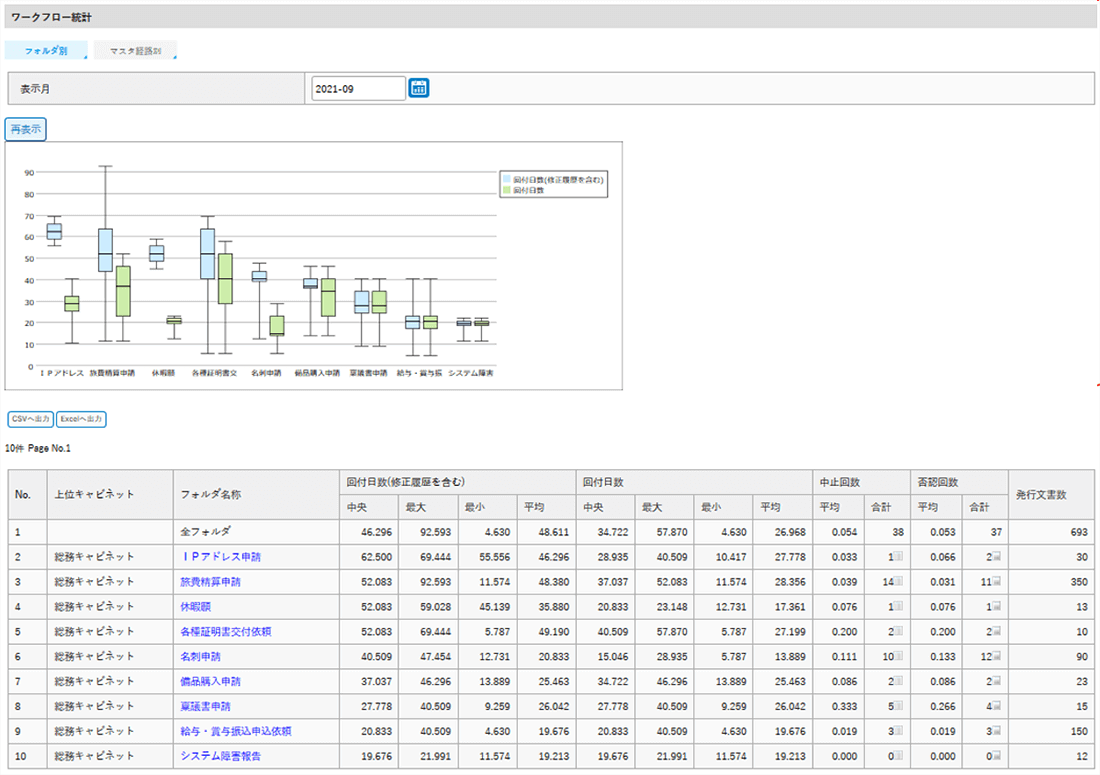This screenshot has width=1100, height=775.
Task: Open the 中止回数 detail icon for 旅費精算申請
Action: tap(899, 581)
